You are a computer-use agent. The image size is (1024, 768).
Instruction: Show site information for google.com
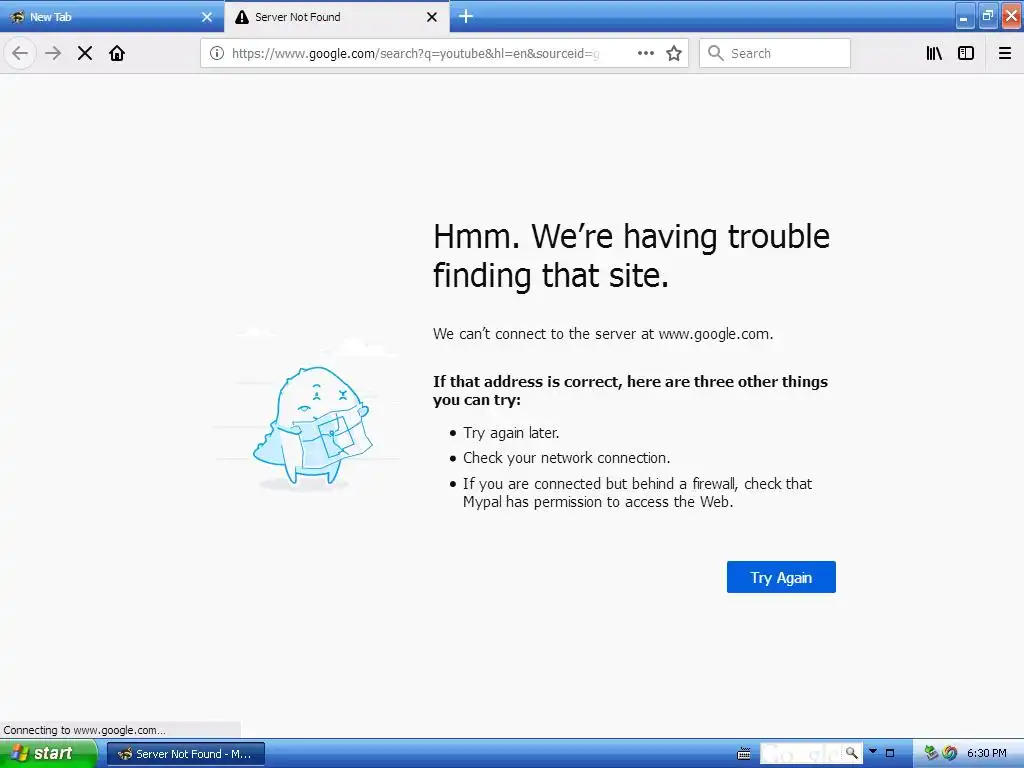(x=217, y=54)
